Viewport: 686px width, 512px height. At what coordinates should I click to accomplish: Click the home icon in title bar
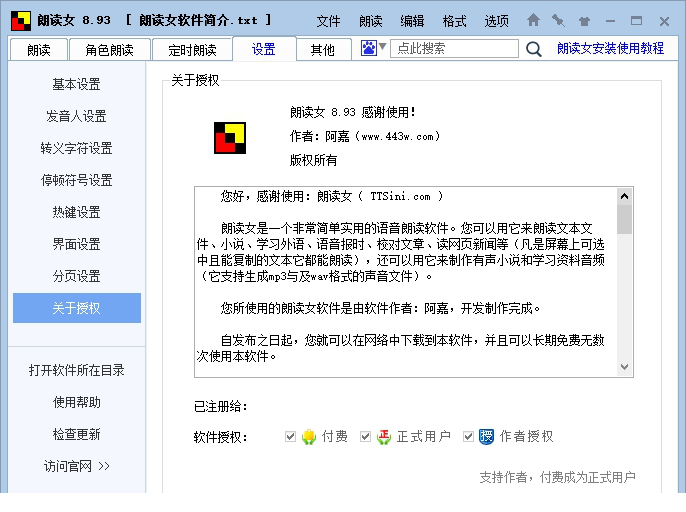tap(533, 20)
